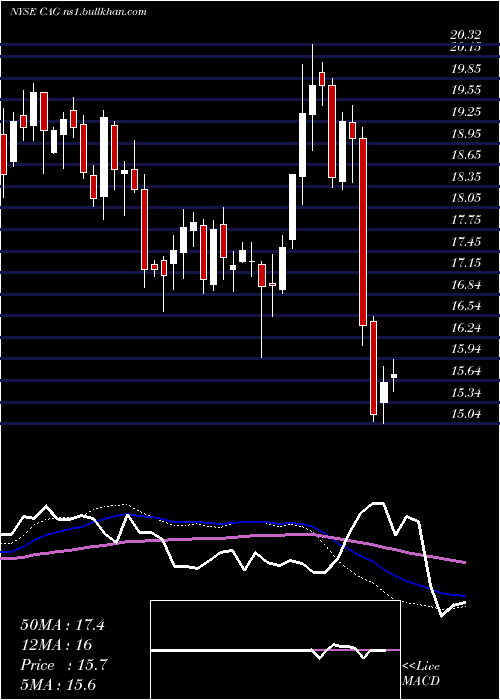Click the 15.04 price axis label
The width and height of the screenshot is (500, 700).
[x=466, y=414]
